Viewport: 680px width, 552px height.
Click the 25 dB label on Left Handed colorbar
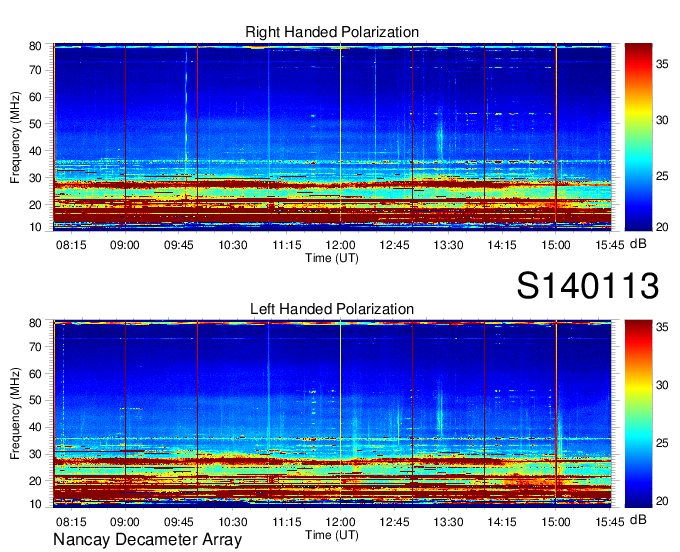coord(662,443)
